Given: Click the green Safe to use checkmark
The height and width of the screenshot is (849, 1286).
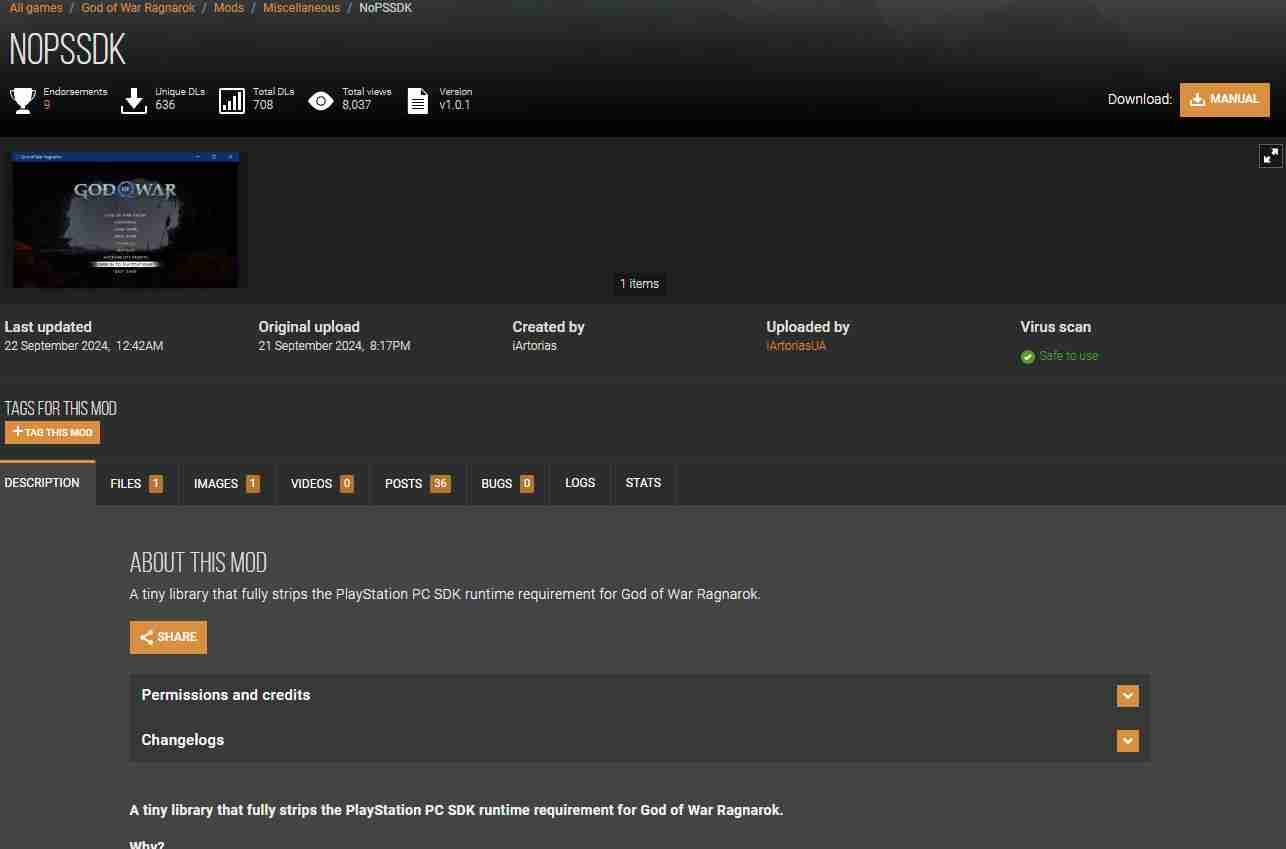Looking at the screenshot, I should 1028,357.
